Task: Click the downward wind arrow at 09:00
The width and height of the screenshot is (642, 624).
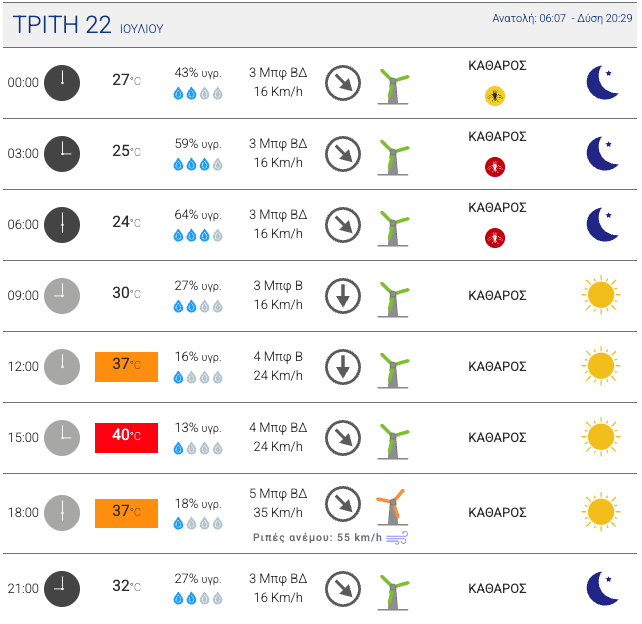Action: pos(343,296)
